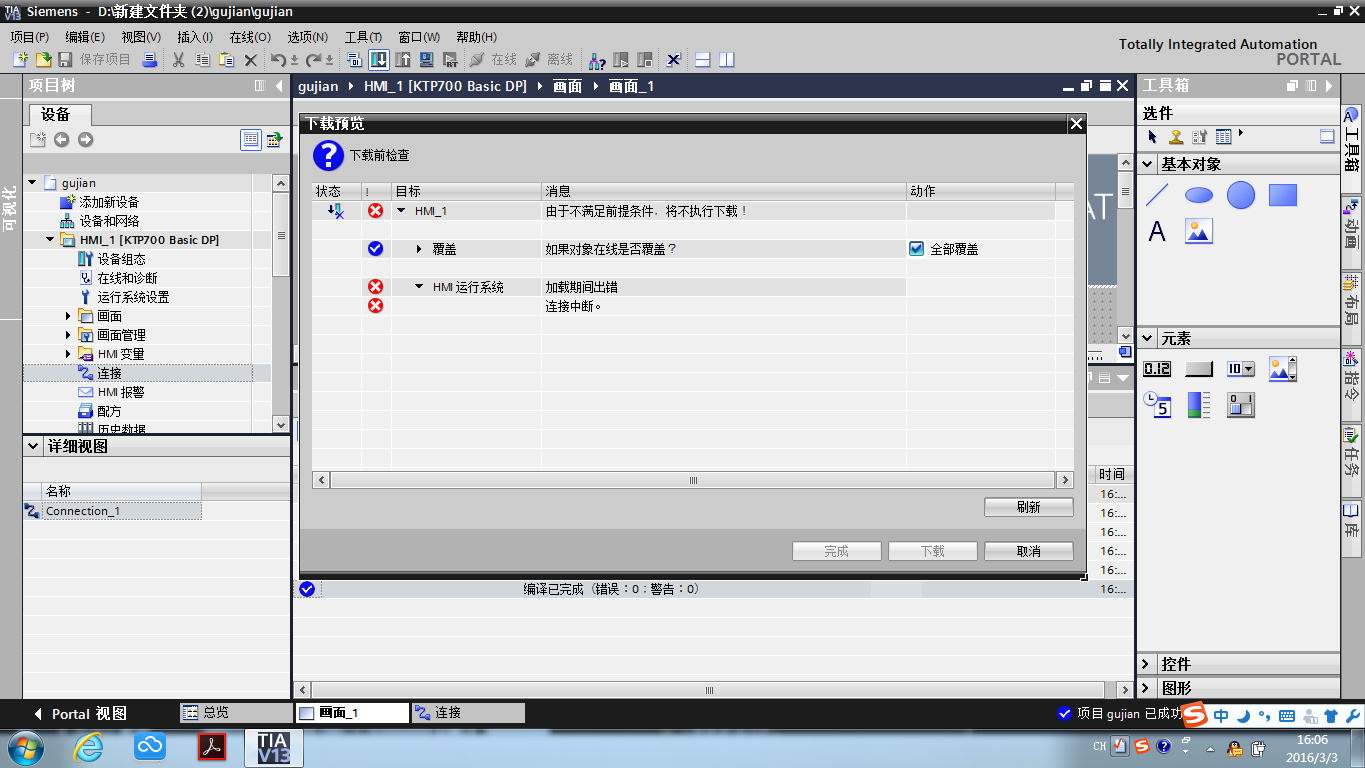Expand the 画面管理 folder in project tree

(x=68, y=335)
